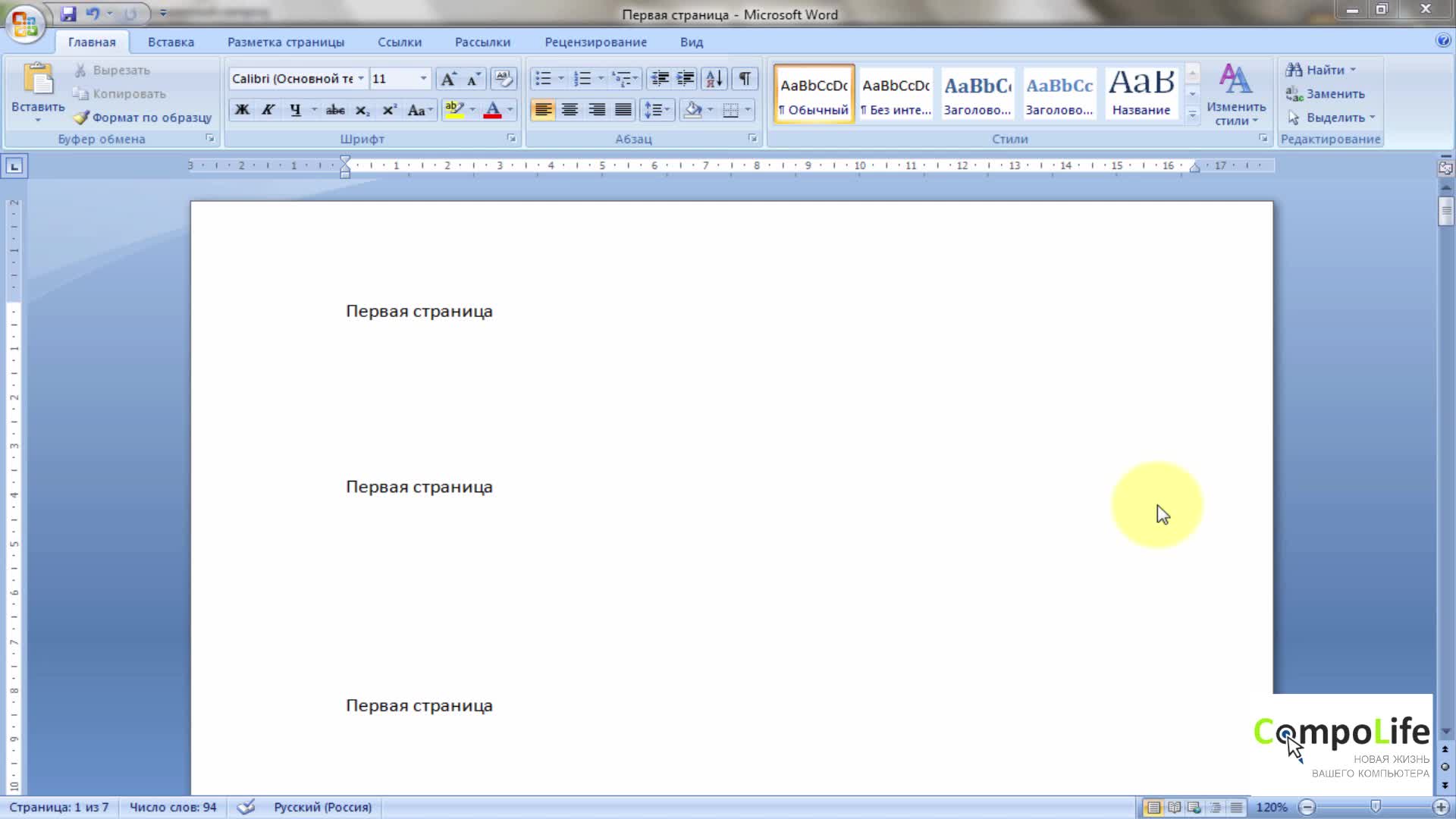Toggle align text right

click(597, 110)
